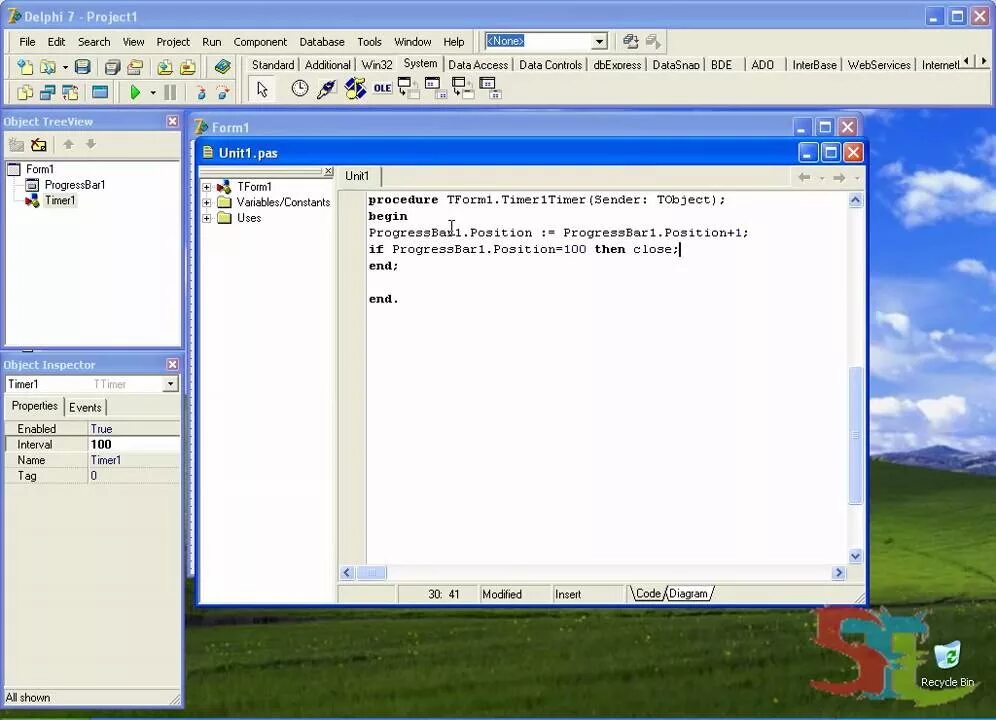This screenshot has width=996, height=720.
Task: Expand Uses node in code explorer
Action: (x=206, y=218)
